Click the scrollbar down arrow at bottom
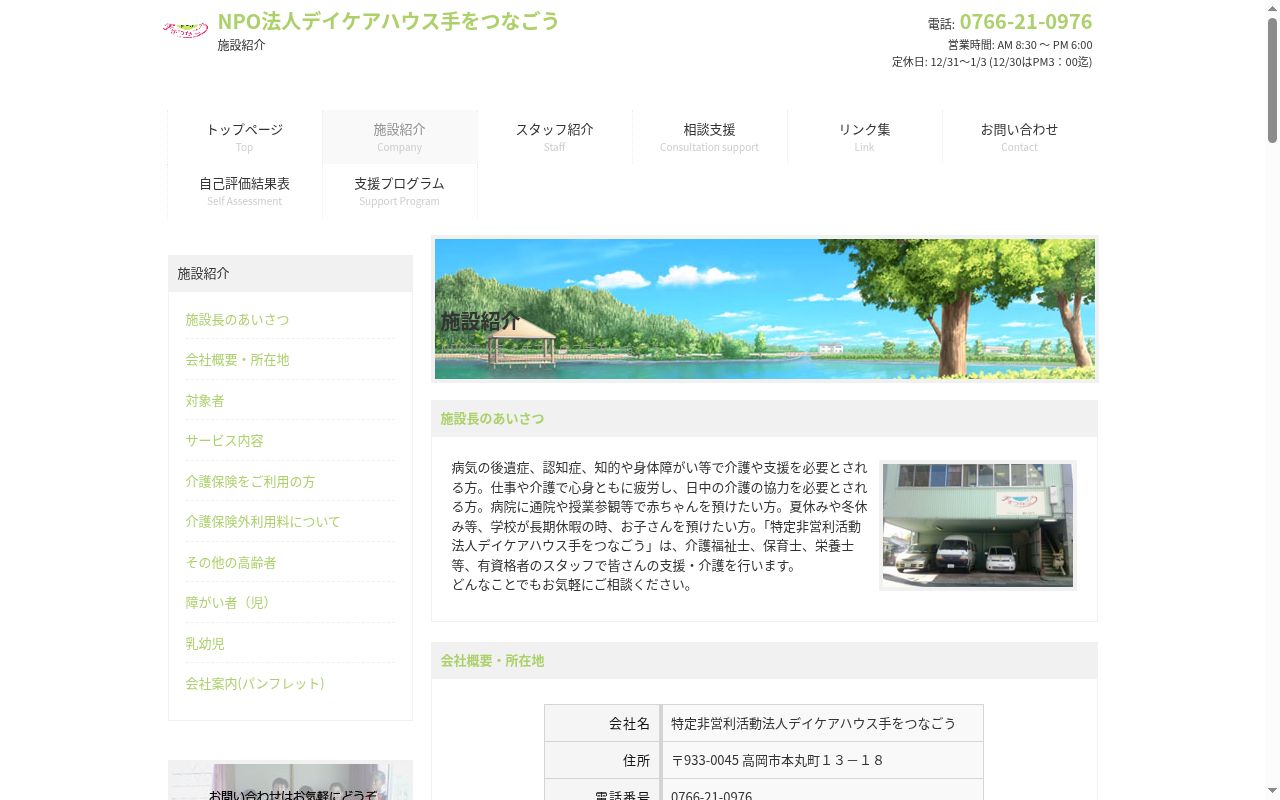This screenshot has height=800, width=1280. (1272, 792)
